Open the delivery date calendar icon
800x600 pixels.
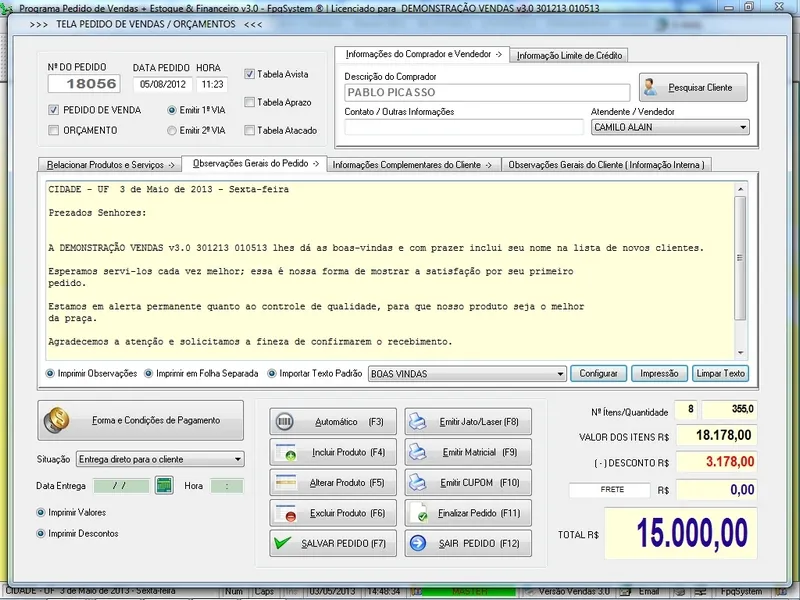[164, 486]
